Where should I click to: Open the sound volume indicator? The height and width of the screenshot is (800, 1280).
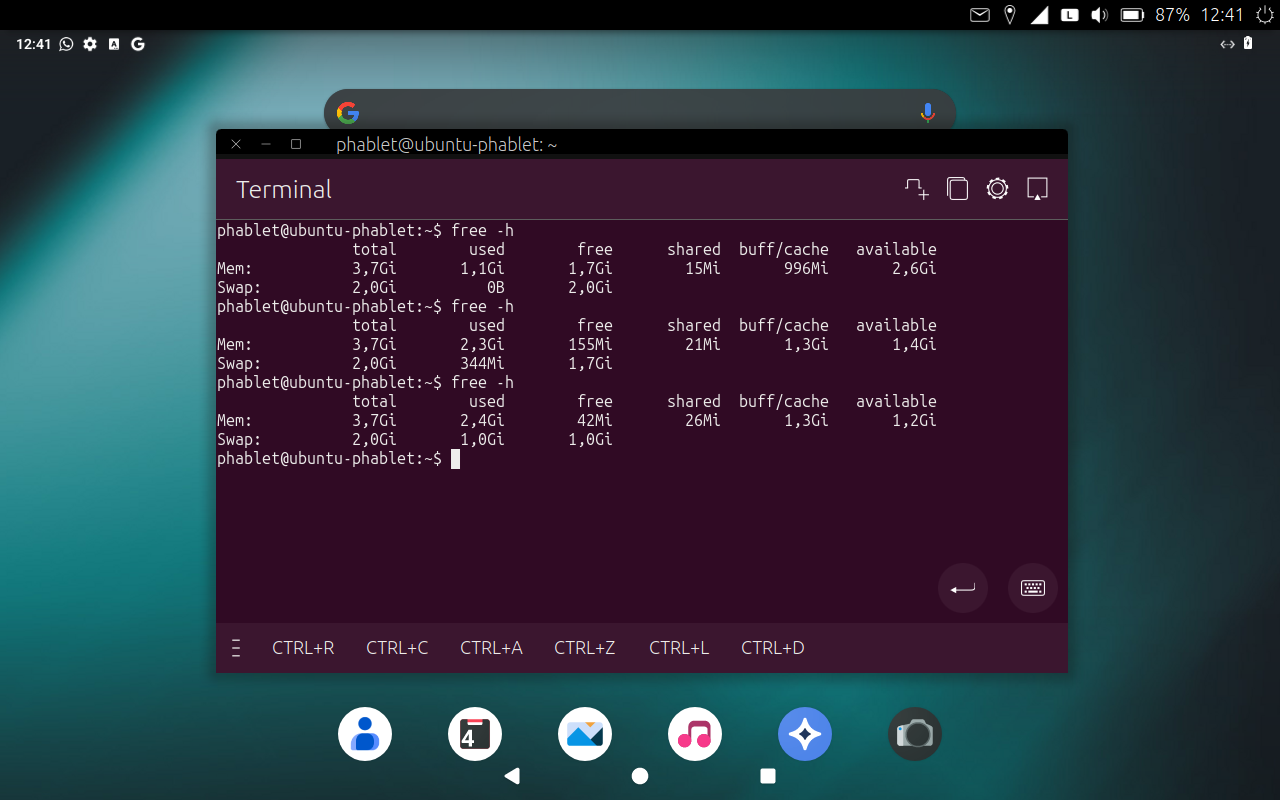(1100, 15)
